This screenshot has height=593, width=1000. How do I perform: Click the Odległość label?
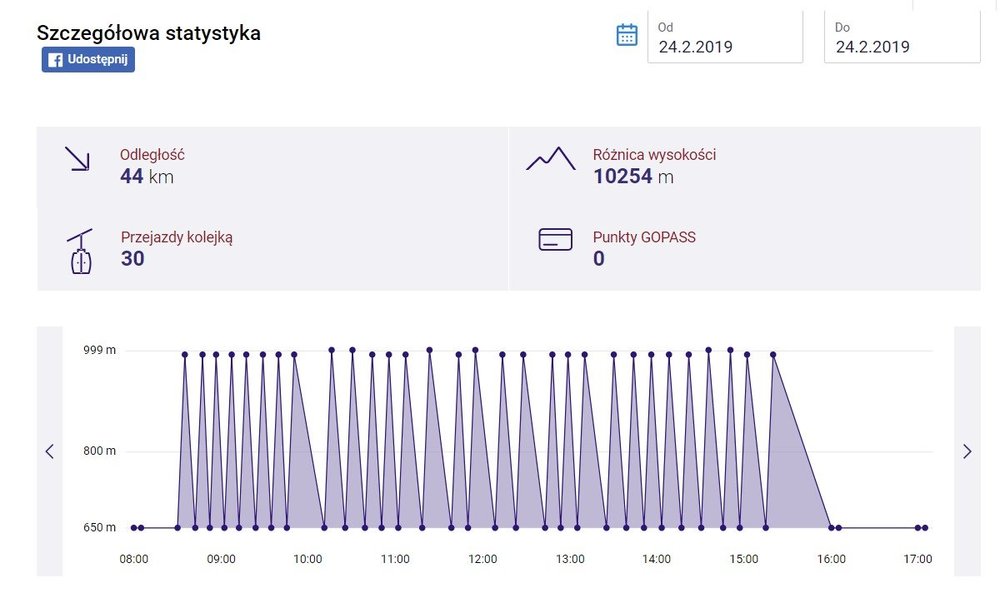152,154
